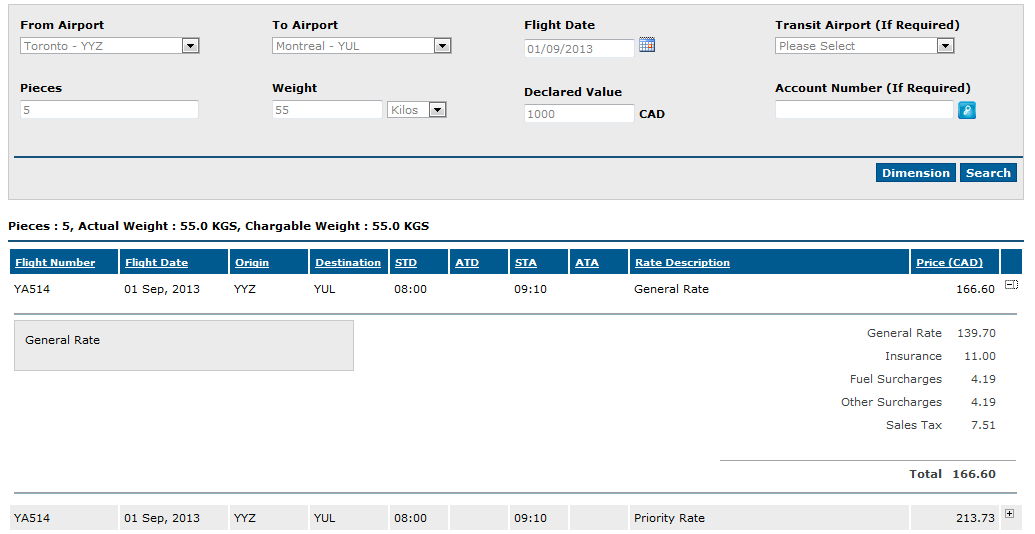Click the Account Number text field

coord(864,110)
